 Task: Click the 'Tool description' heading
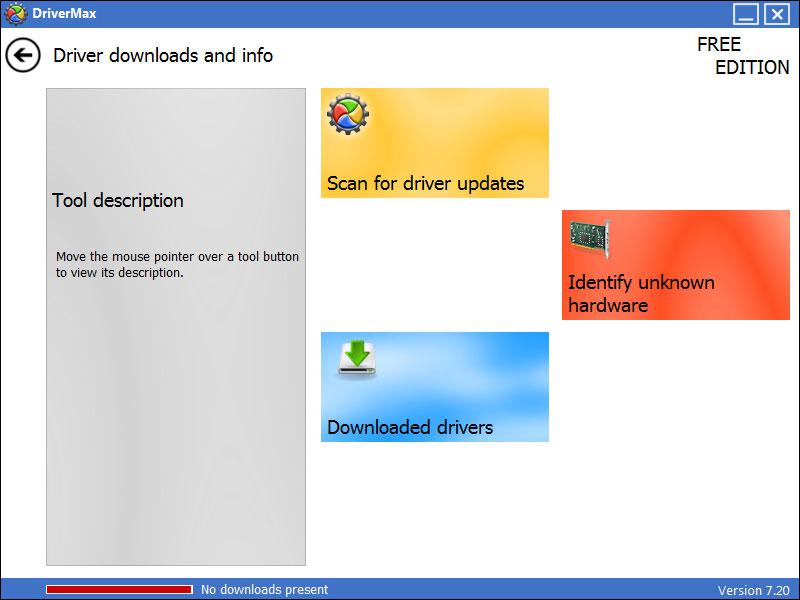pos(118,201)
